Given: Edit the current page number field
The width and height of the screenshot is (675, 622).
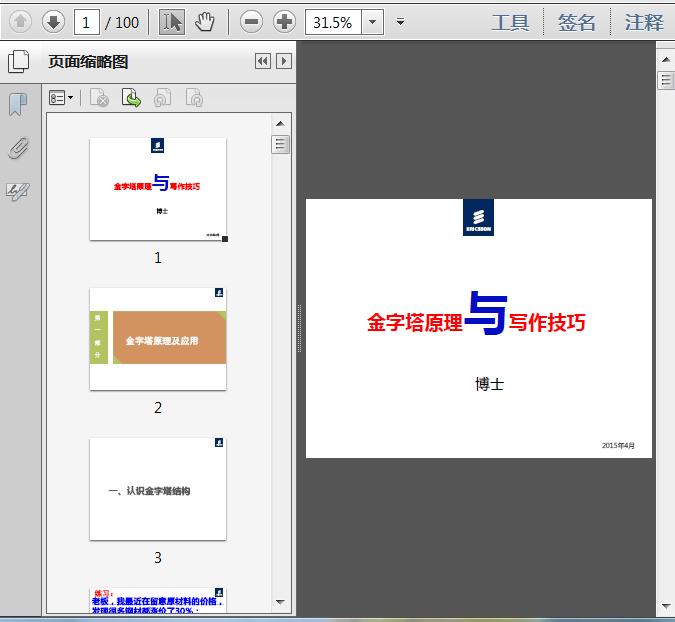Looking at the screenshot, I should 87,22.
